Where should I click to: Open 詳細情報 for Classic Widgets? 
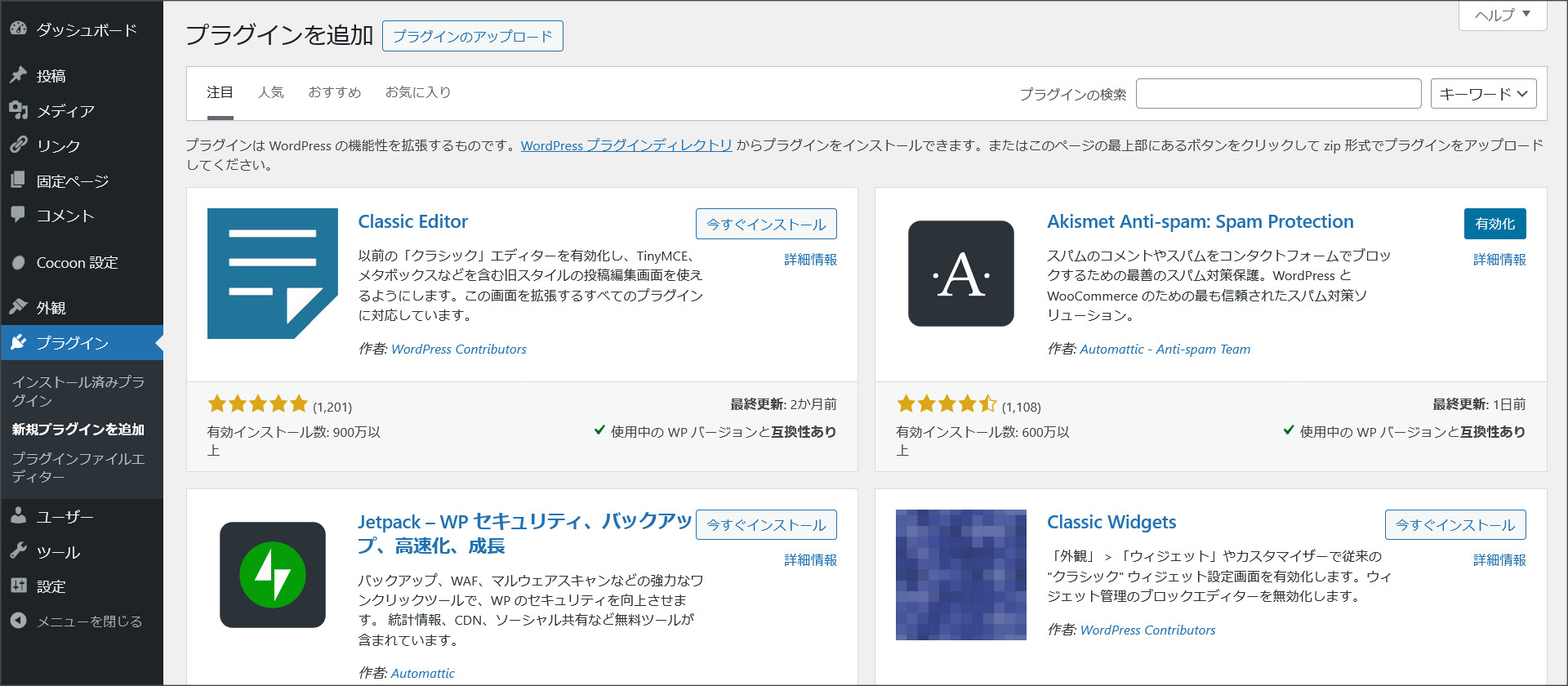(x=1499, y=560)
